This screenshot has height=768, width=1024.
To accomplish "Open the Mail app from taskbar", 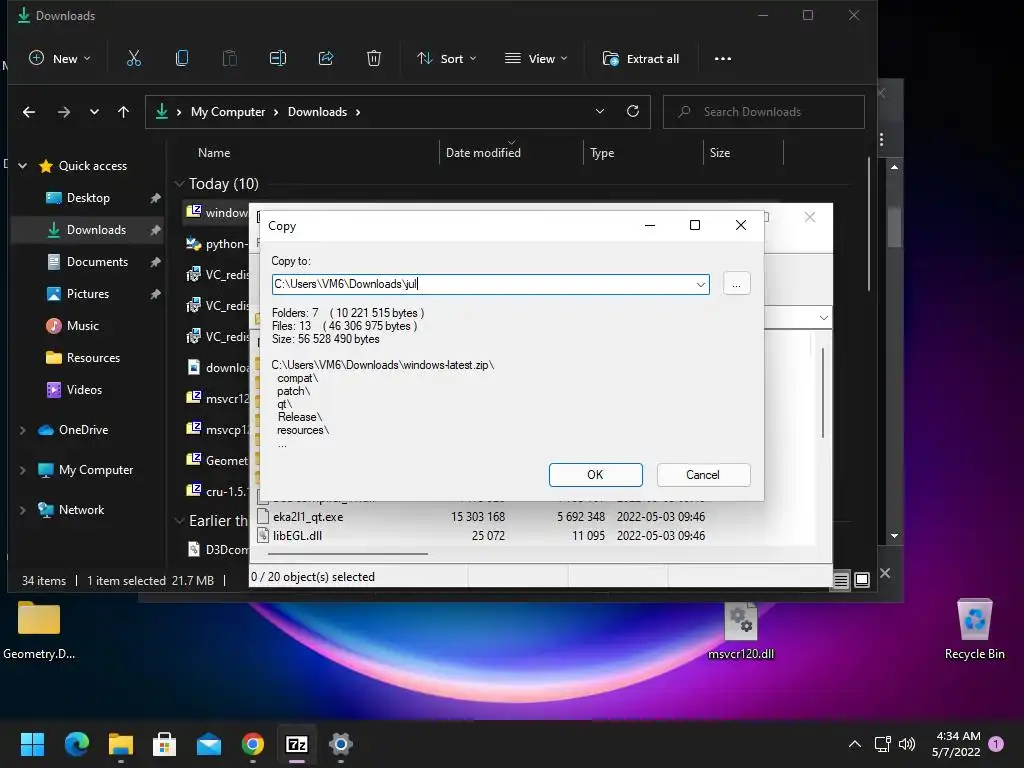I will coord(209,744).
